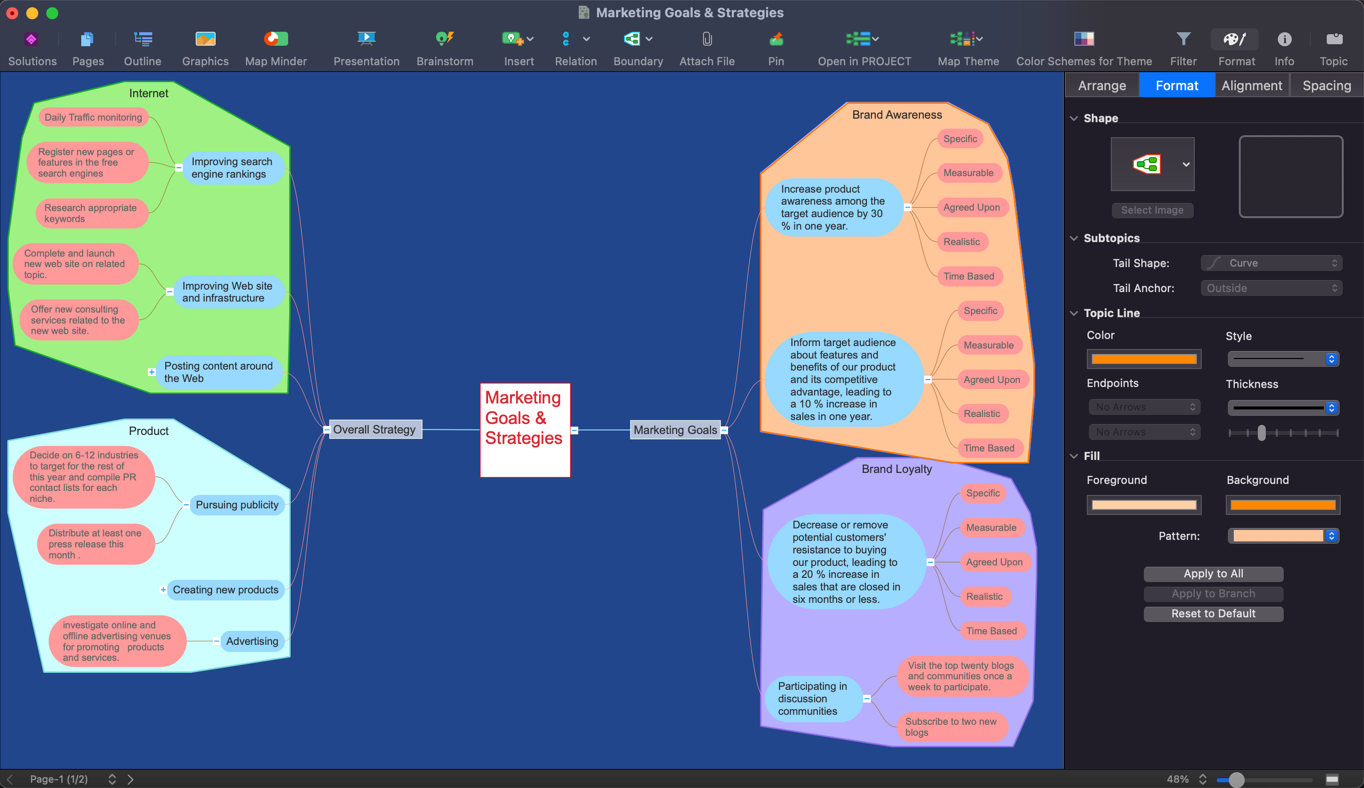Image resolution: width=1364 pixels, height=788 pixels.
Task: Click the Relation tool icon
Action: [567, 39]
